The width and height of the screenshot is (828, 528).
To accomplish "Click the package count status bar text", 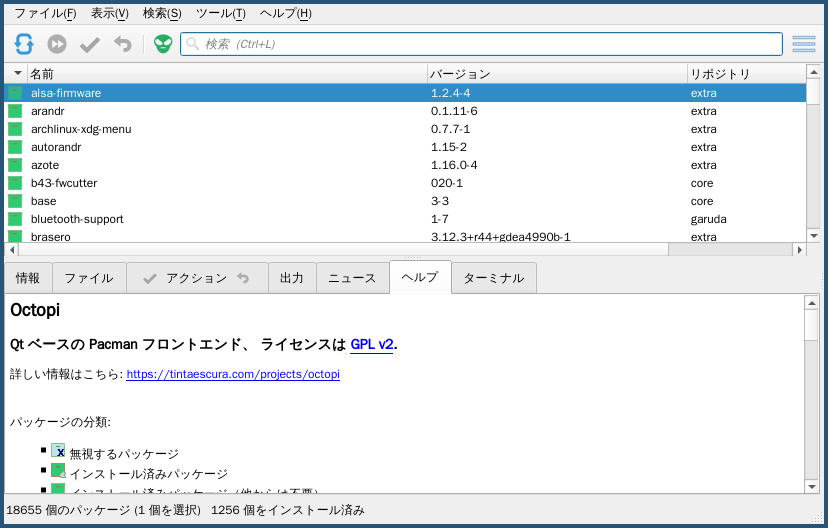I will (104, 510).
